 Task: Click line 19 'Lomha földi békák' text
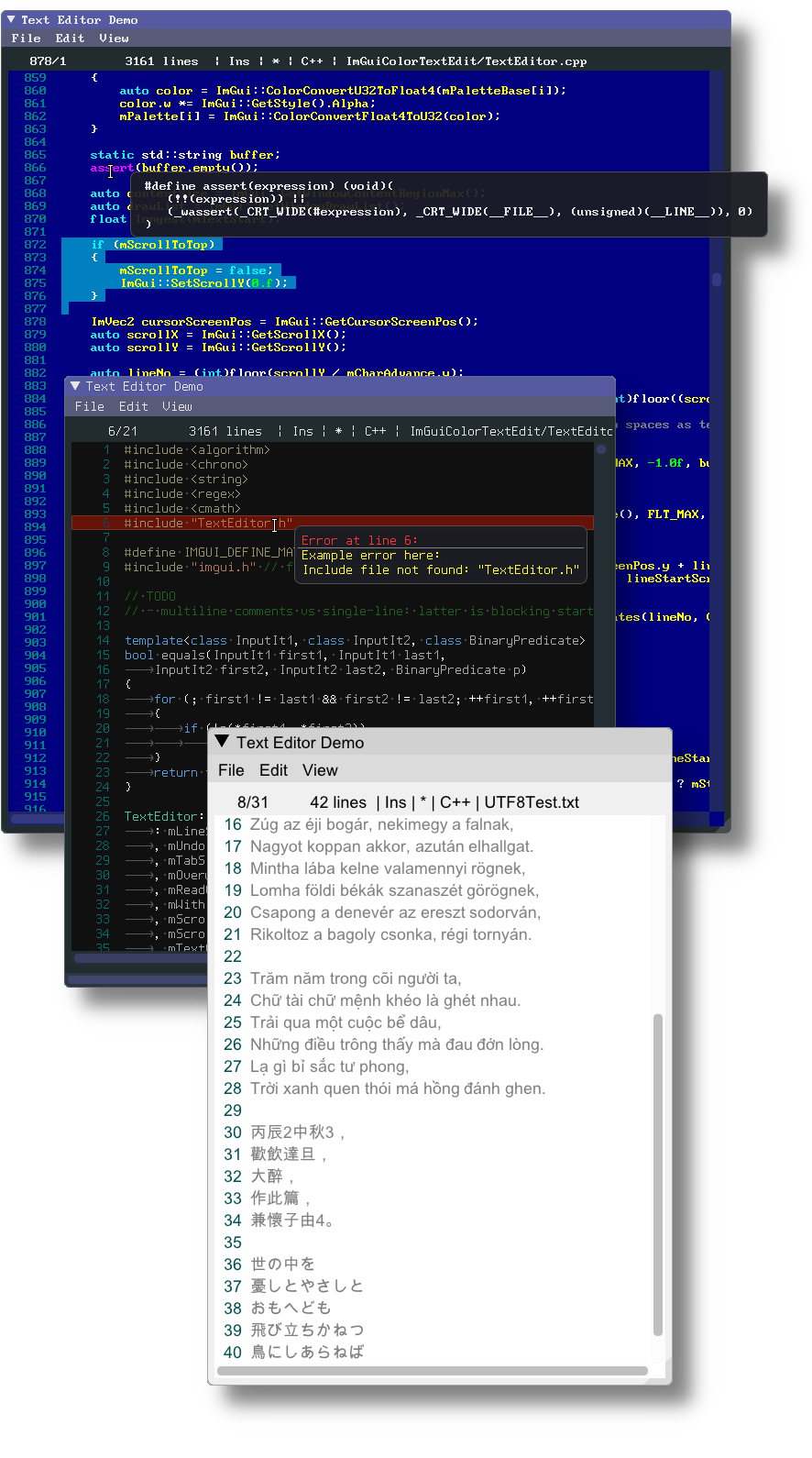click(x=394, y=890)
